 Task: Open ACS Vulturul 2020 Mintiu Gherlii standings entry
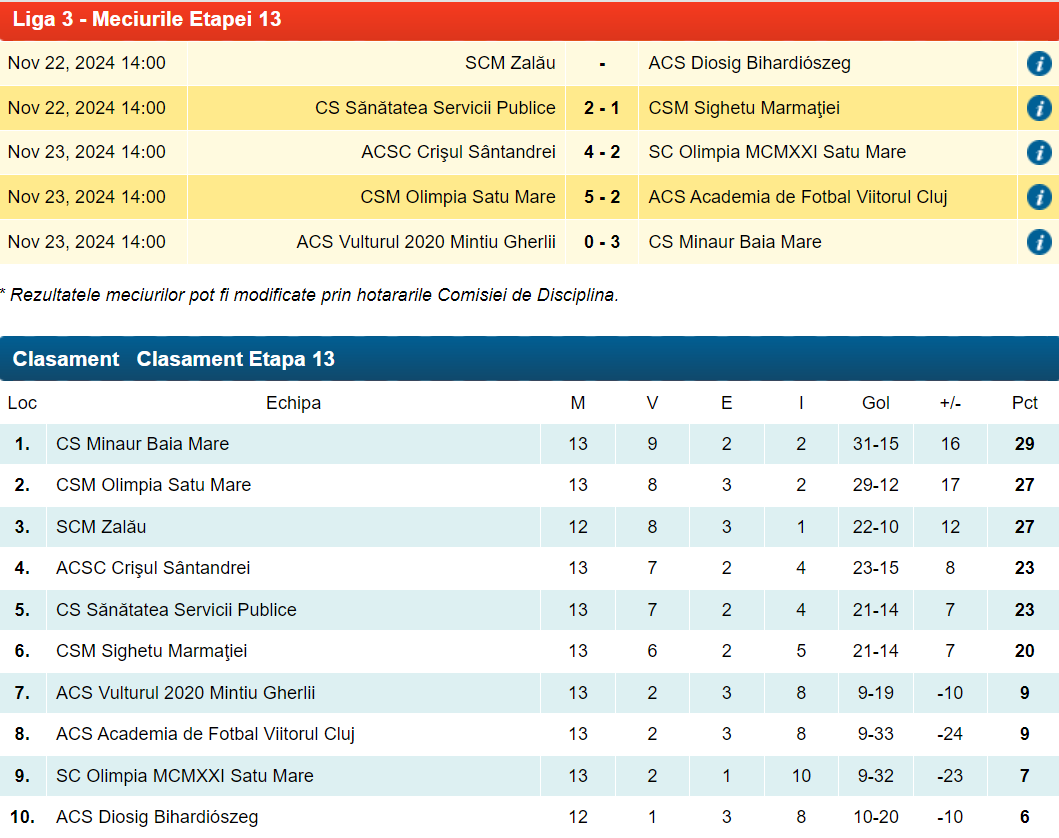(186, 693)
